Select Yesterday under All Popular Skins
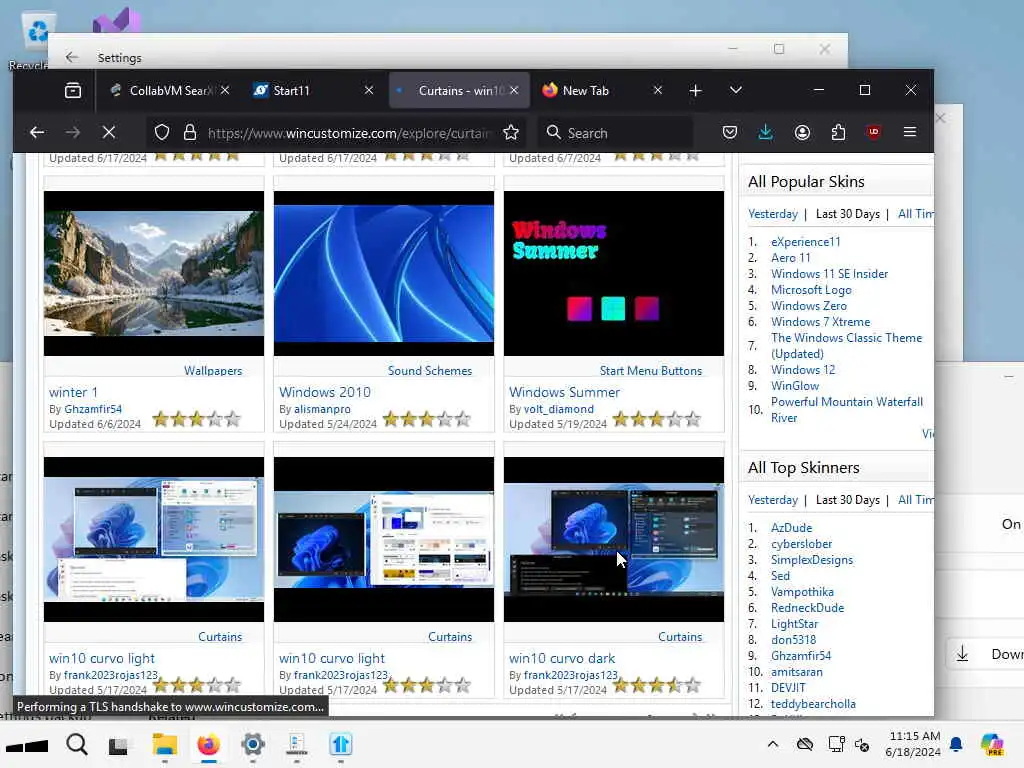The image size is (1024, 768). coord(773,214)
